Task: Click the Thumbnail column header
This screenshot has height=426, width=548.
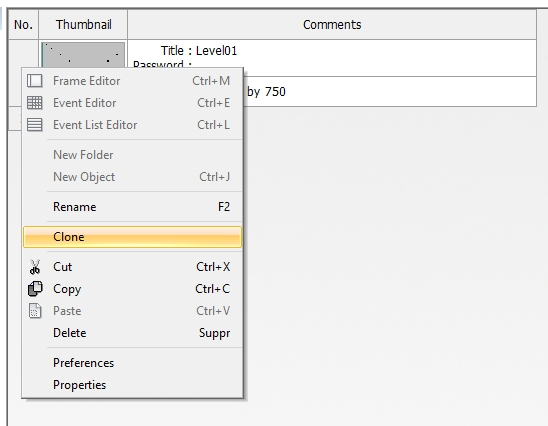Action: coord(83,24)
